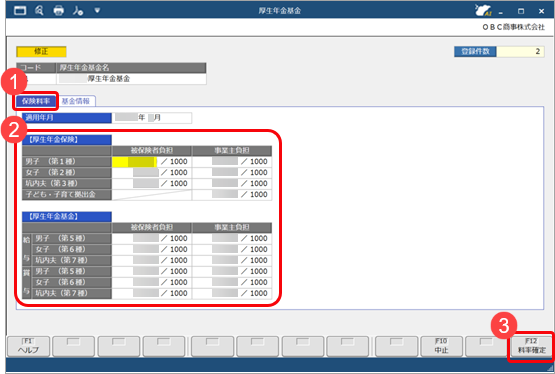Screen dimensions: 555x374
Task: Click the 登録件数 count field
Action: coord(520,52)
